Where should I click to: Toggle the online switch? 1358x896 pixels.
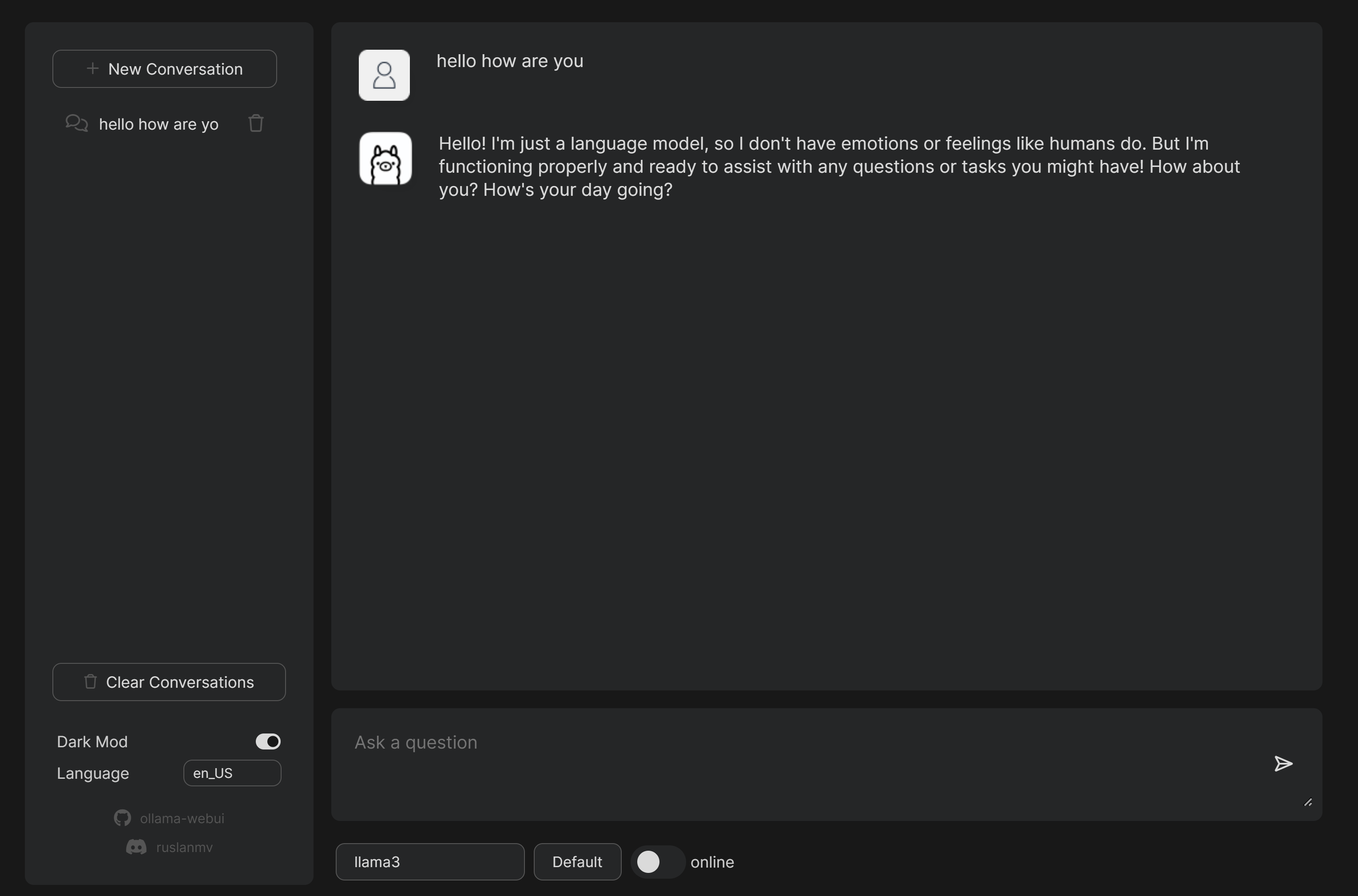point(658,862)
